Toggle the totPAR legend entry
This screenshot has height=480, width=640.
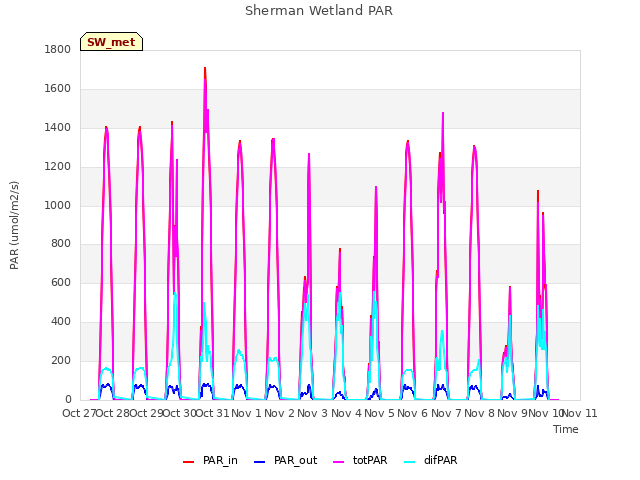point(360,460)
